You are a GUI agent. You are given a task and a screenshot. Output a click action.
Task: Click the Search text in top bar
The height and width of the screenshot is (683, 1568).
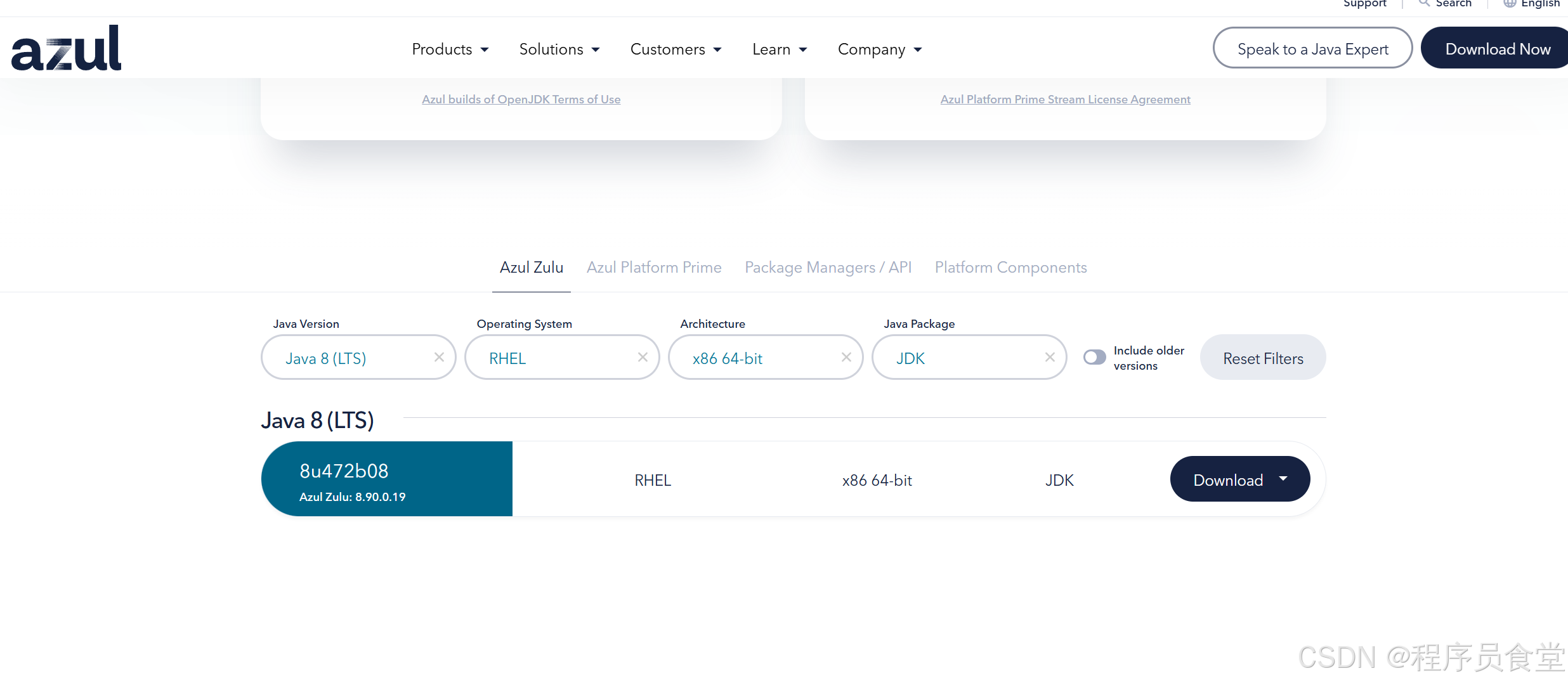click(x=1453, y=3)
